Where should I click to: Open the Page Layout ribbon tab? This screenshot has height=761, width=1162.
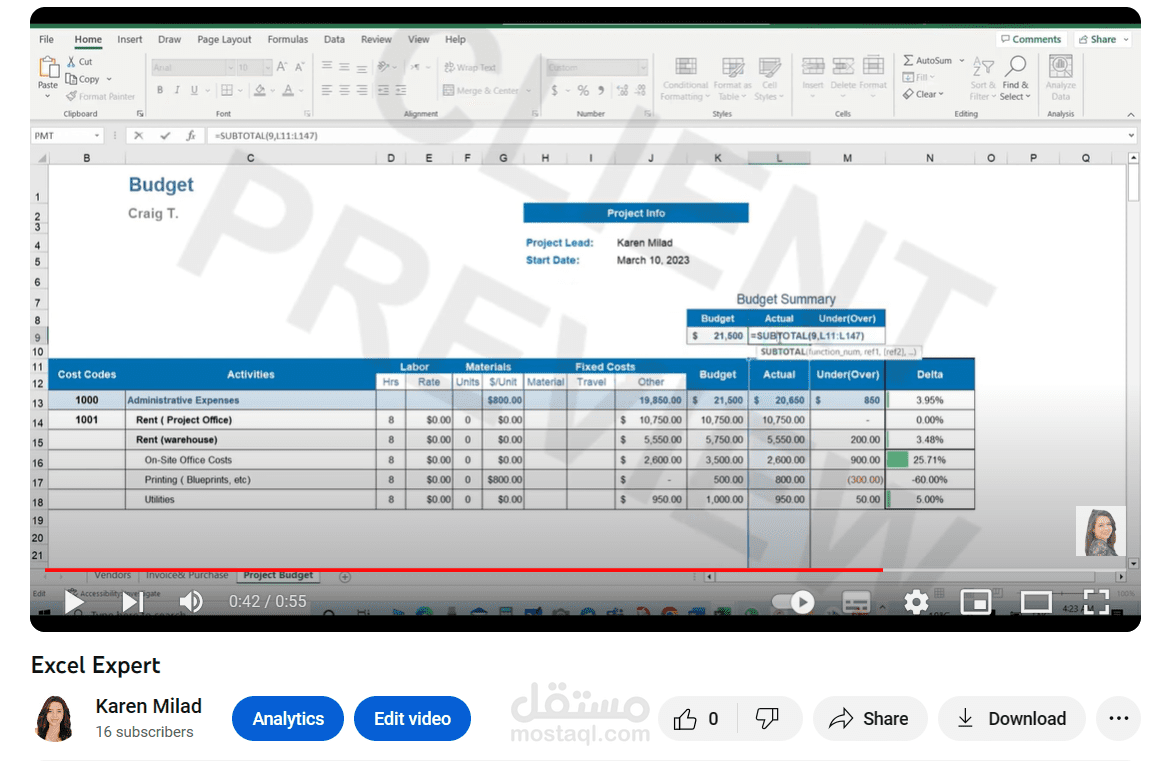coord(224,39)
